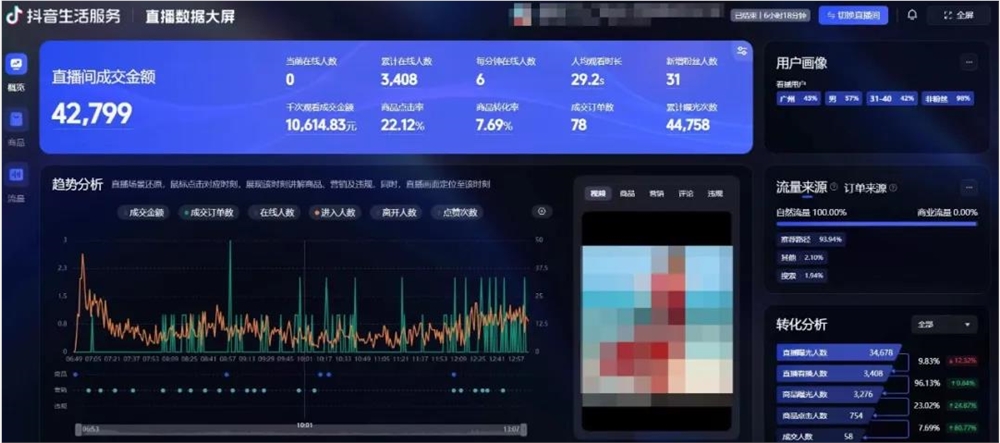The width and height of the screenshot is (1000, 443).
Task: Click the timeline range slider right handle
Action: tap(523, 429)
